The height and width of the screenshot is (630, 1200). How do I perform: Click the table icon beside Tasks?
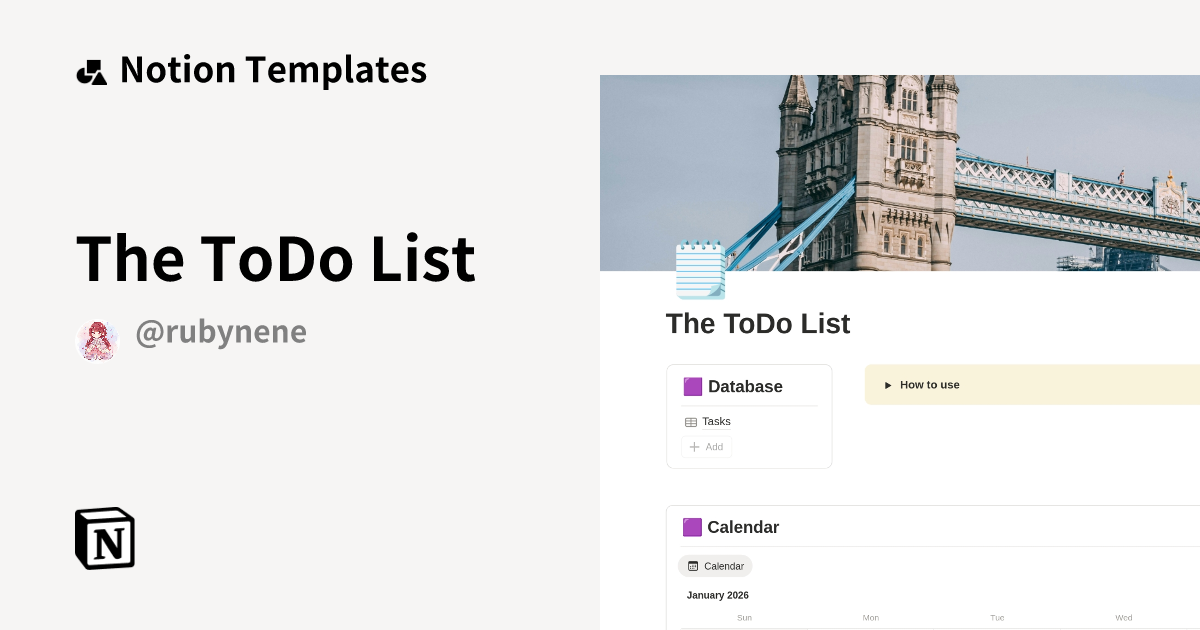[692, 421]
